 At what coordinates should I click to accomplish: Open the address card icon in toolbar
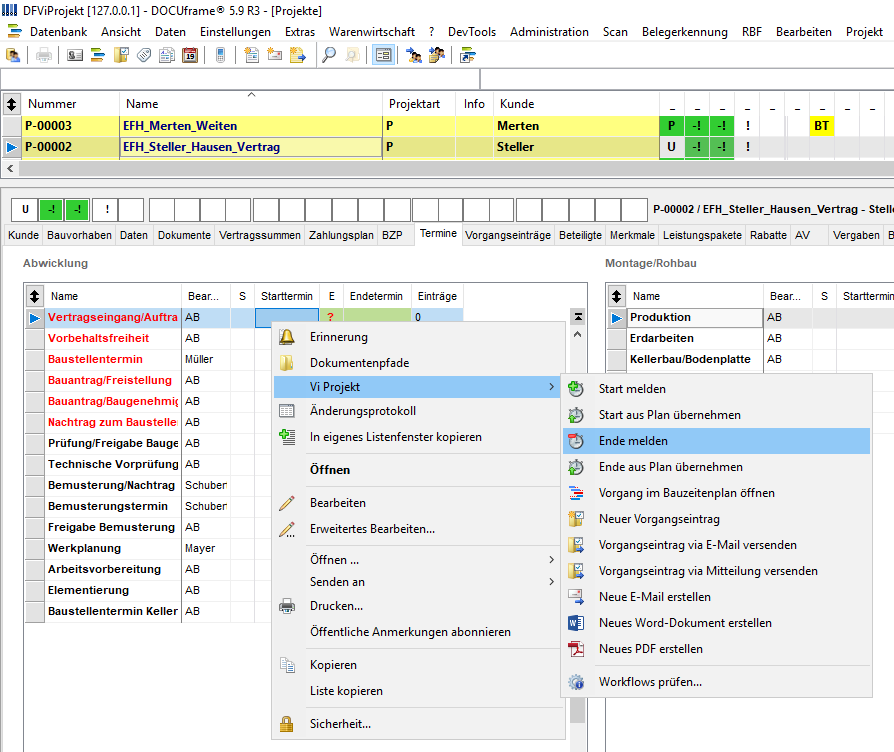[x=75, y=55]
